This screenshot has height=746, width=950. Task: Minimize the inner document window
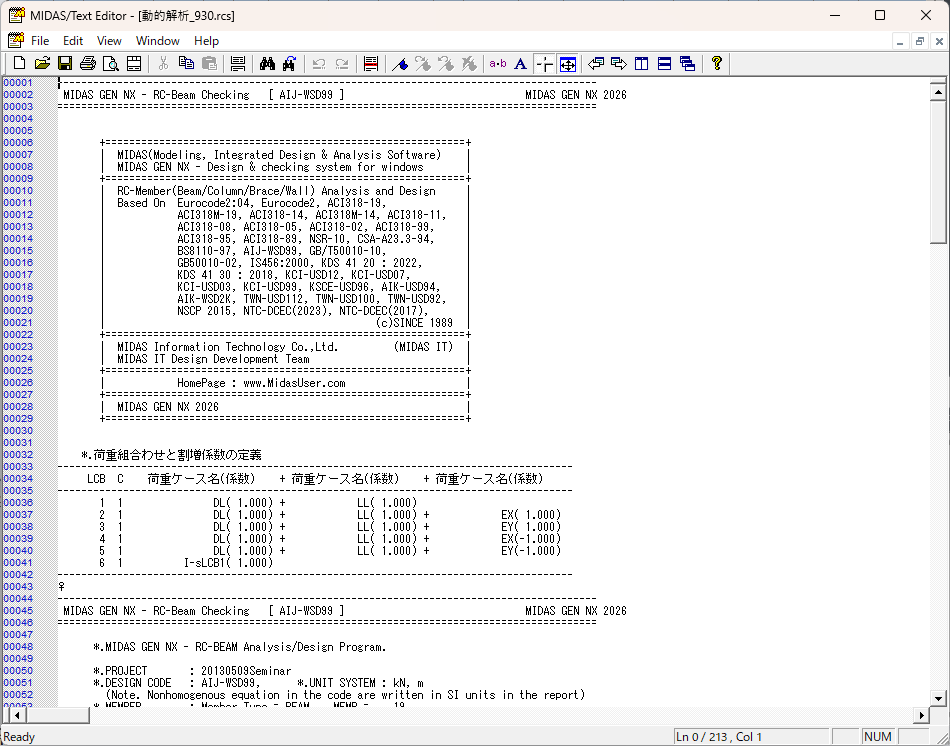[x=900, y=41]
